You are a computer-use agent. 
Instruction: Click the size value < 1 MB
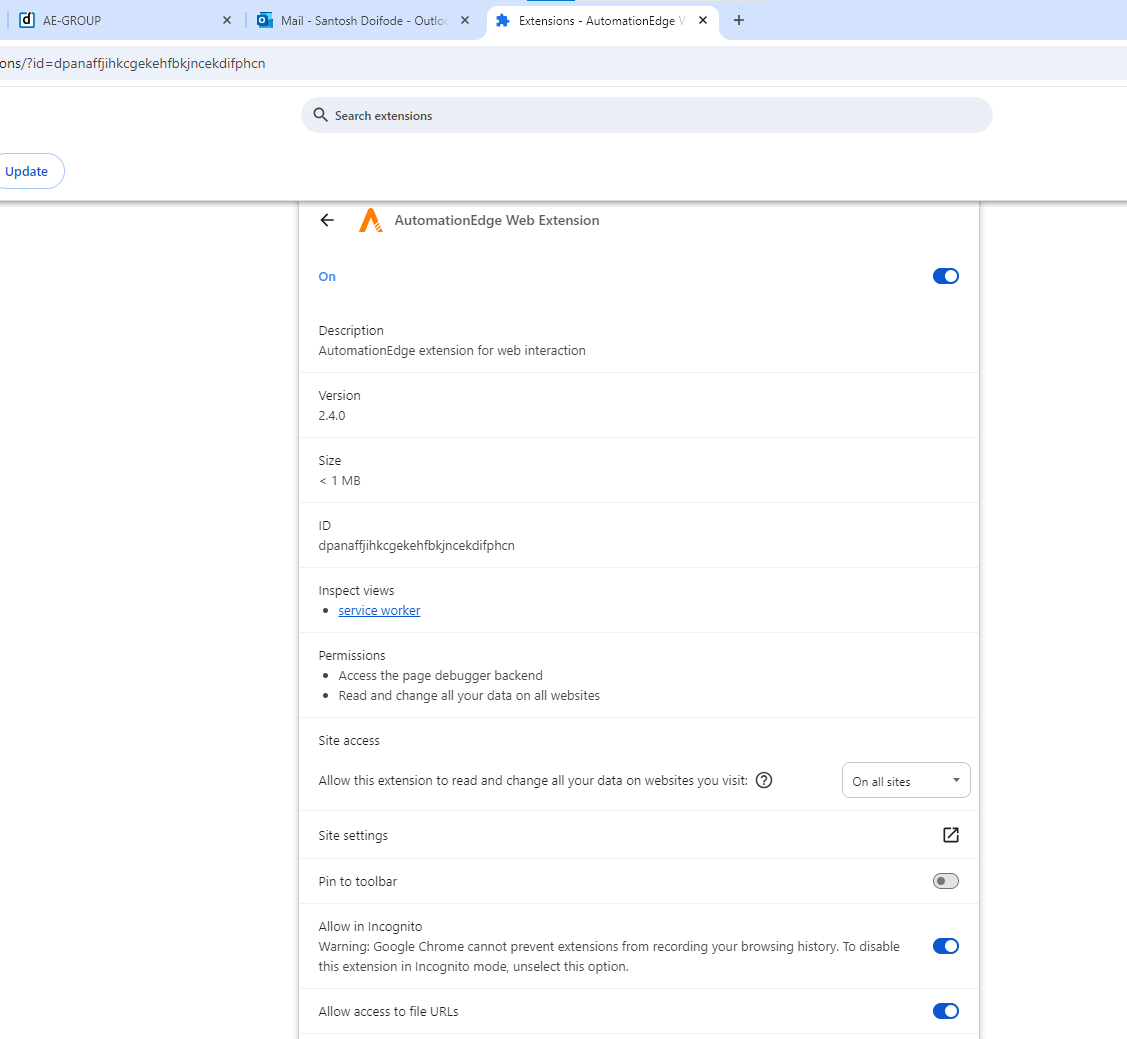tap(339, 481)
